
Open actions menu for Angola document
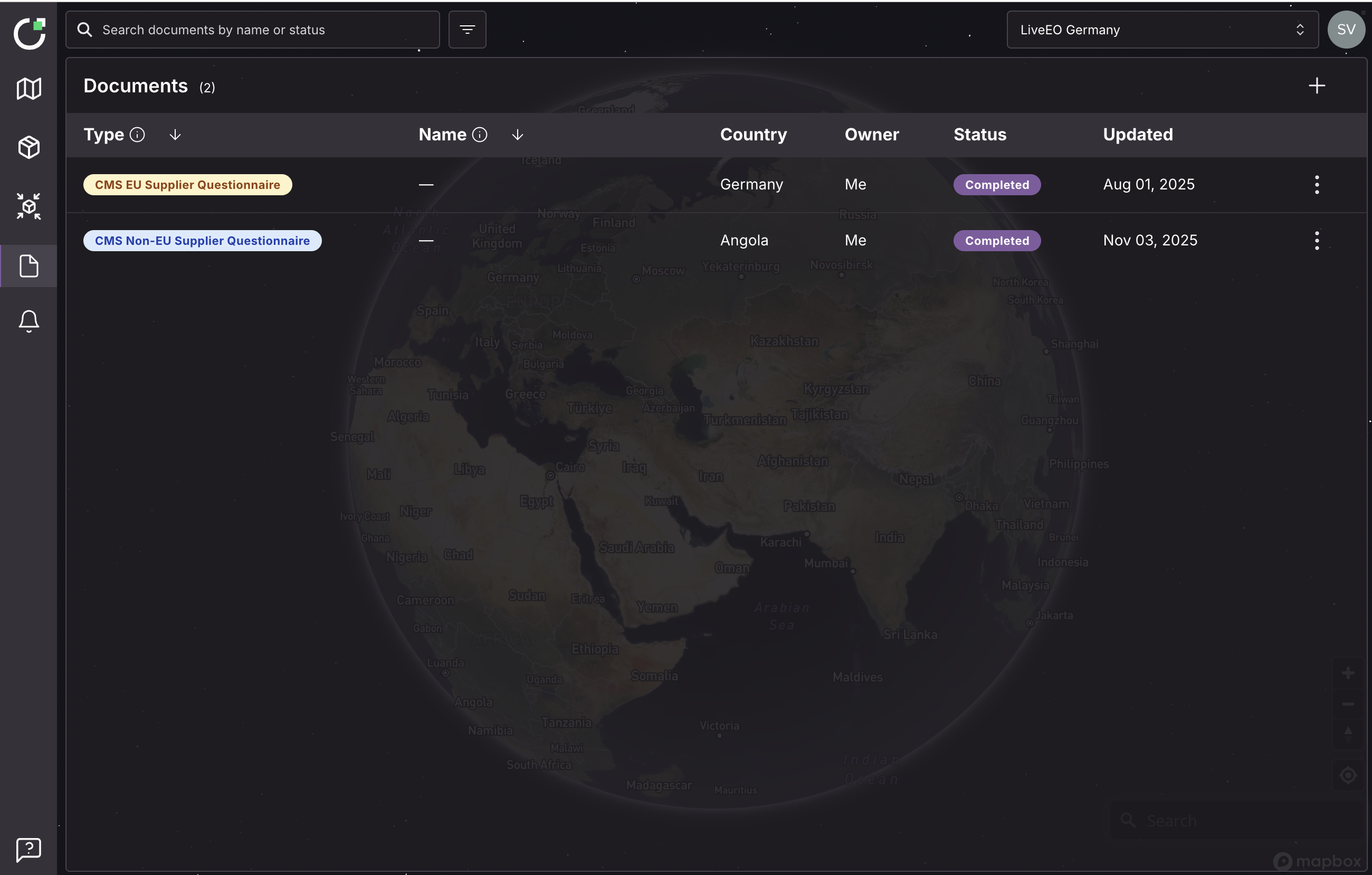pos(1316,241)
